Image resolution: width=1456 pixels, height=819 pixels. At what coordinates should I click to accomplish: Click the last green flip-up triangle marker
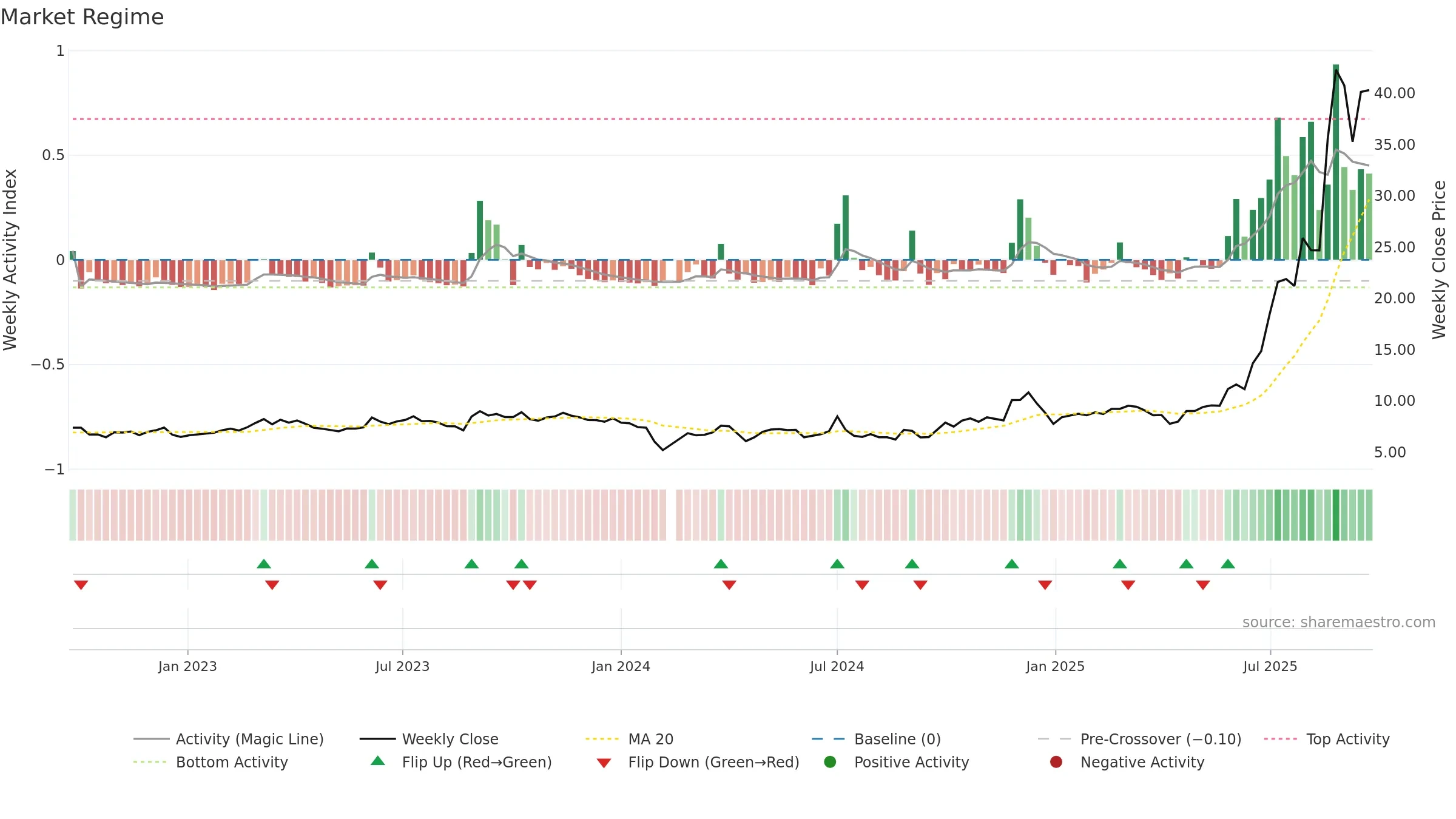(1228, 564)
